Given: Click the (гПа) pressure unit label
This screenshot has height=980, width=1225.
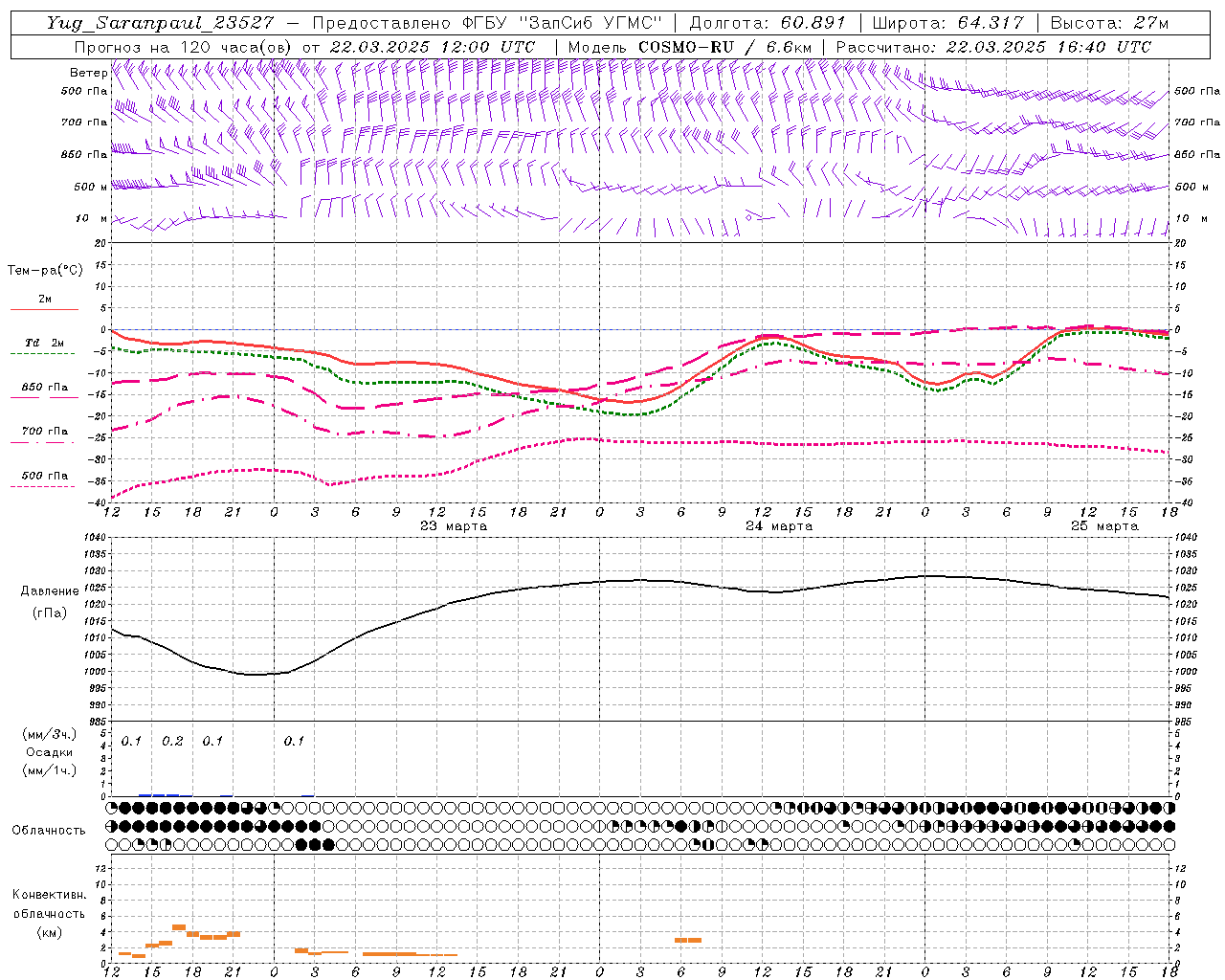Looking at the screenshot, I should point(48,613).
